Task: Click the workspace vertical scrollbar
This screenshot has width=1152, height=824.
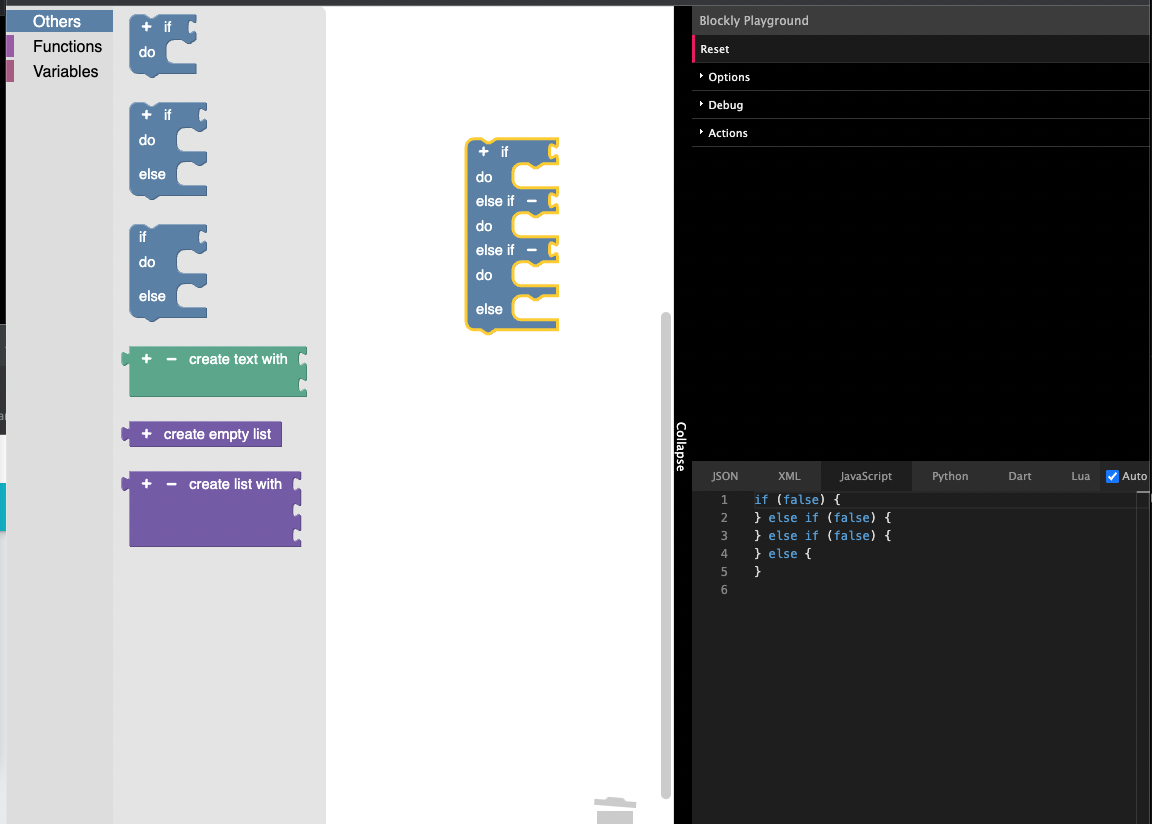Action: 666,555
